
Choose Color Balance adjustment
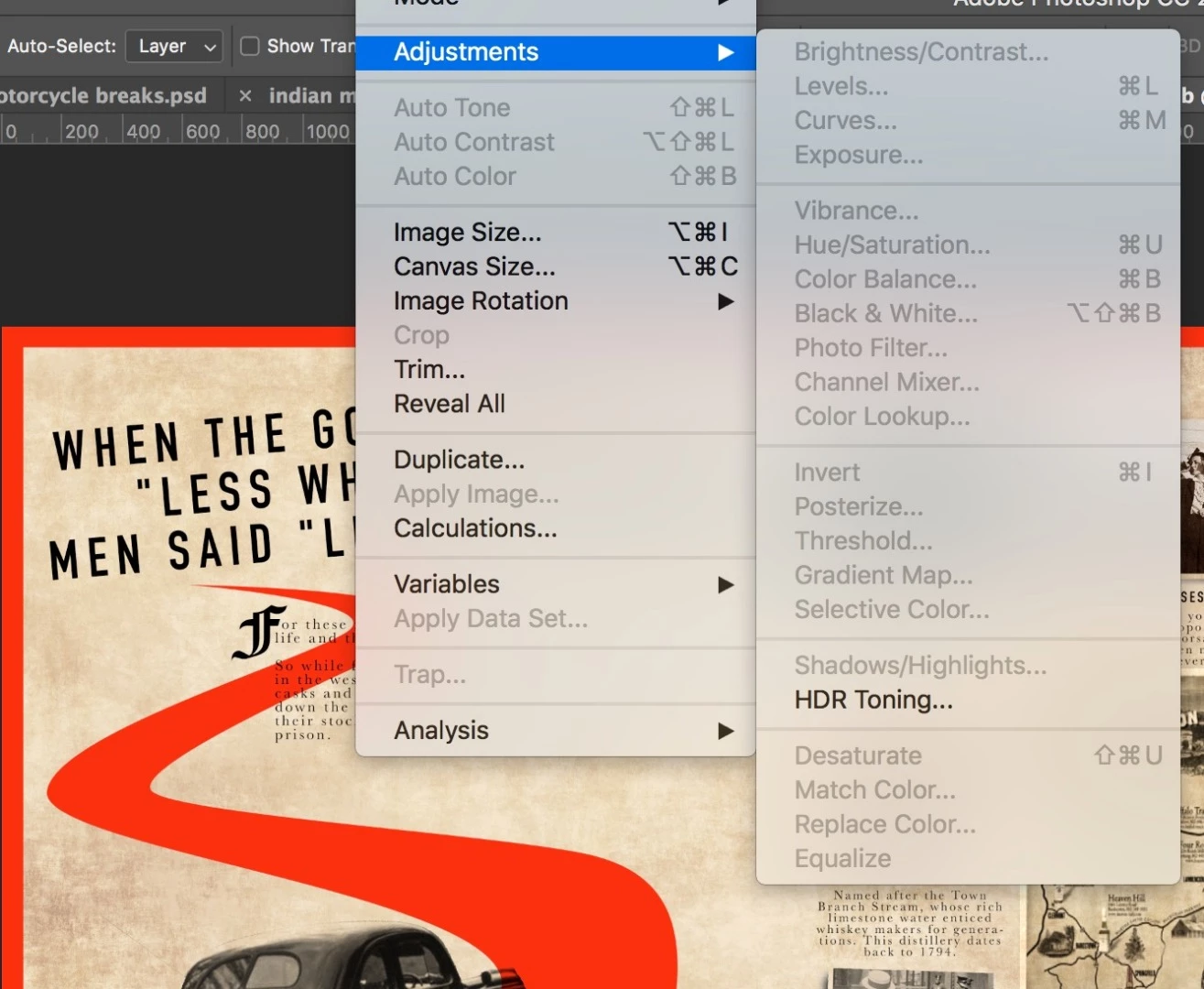968,279
